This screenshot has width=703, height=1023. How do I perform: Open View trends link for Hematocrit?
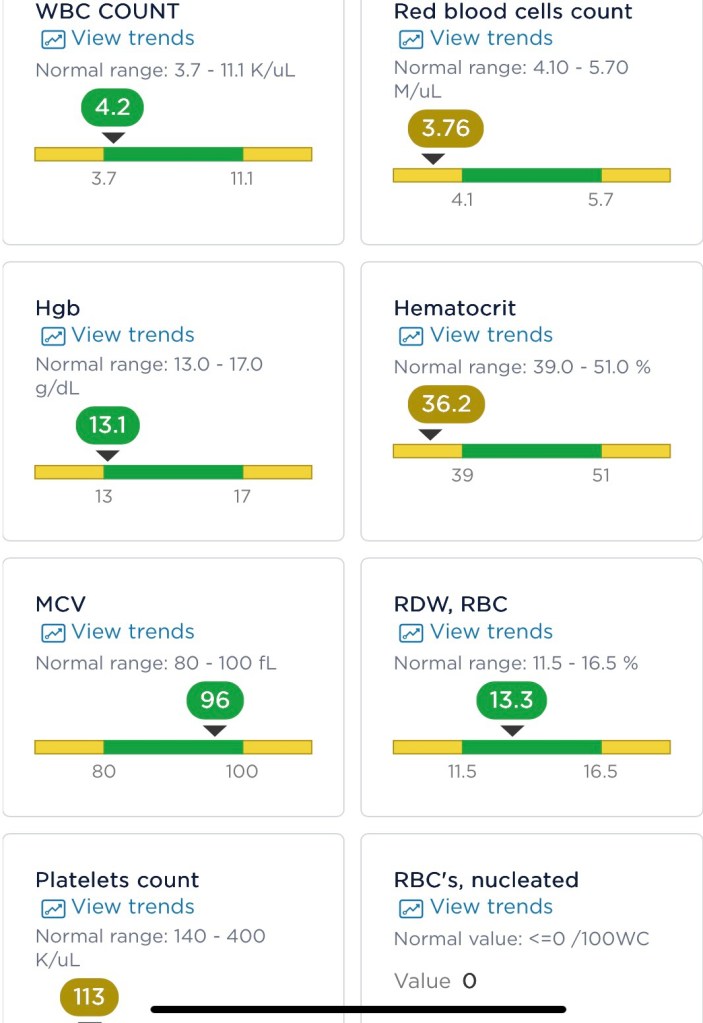click(x=491, y=336)
